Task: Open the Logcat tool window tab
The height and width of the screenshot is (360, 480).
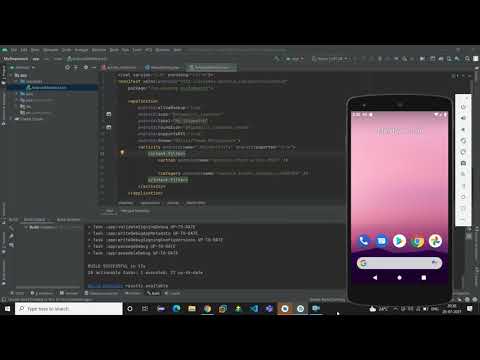Action: [x=172, y=293]
